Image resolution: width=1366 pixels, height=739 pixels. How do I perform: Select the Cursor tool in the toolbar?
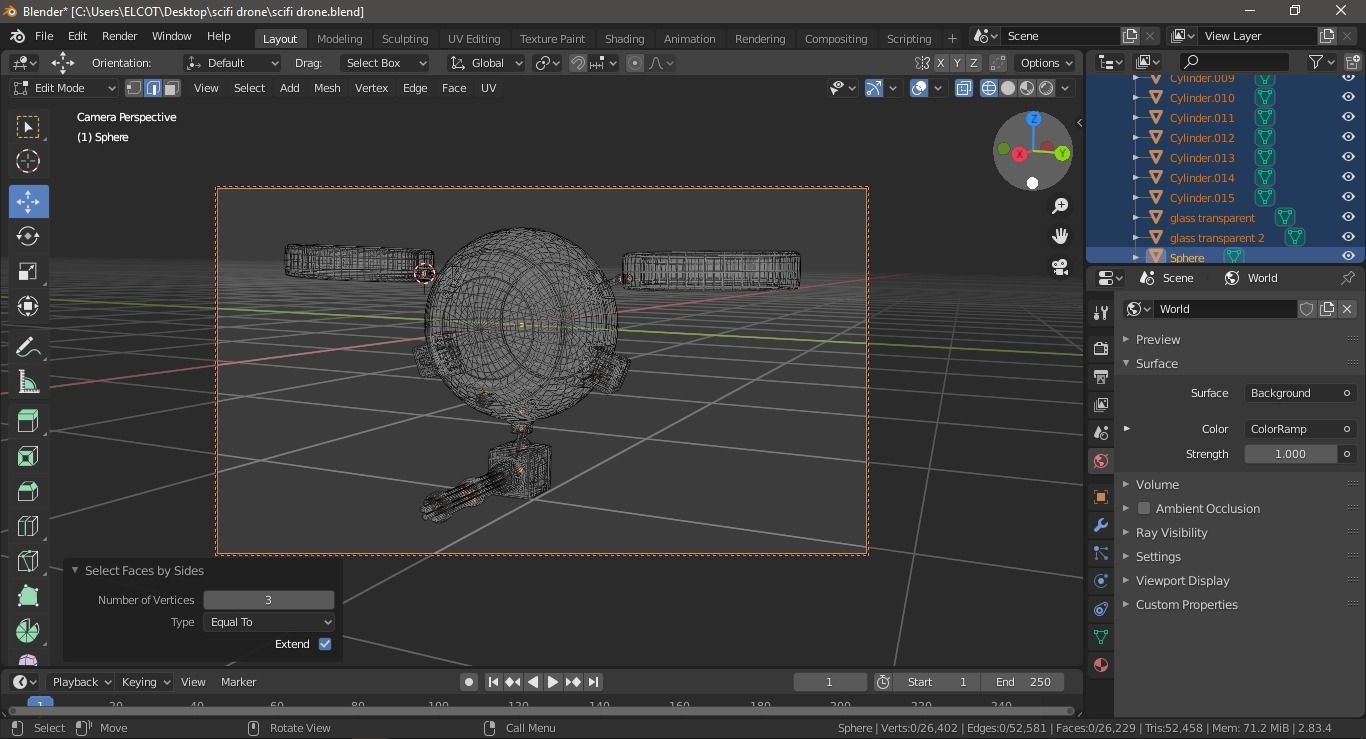click(x=27, y=161)
